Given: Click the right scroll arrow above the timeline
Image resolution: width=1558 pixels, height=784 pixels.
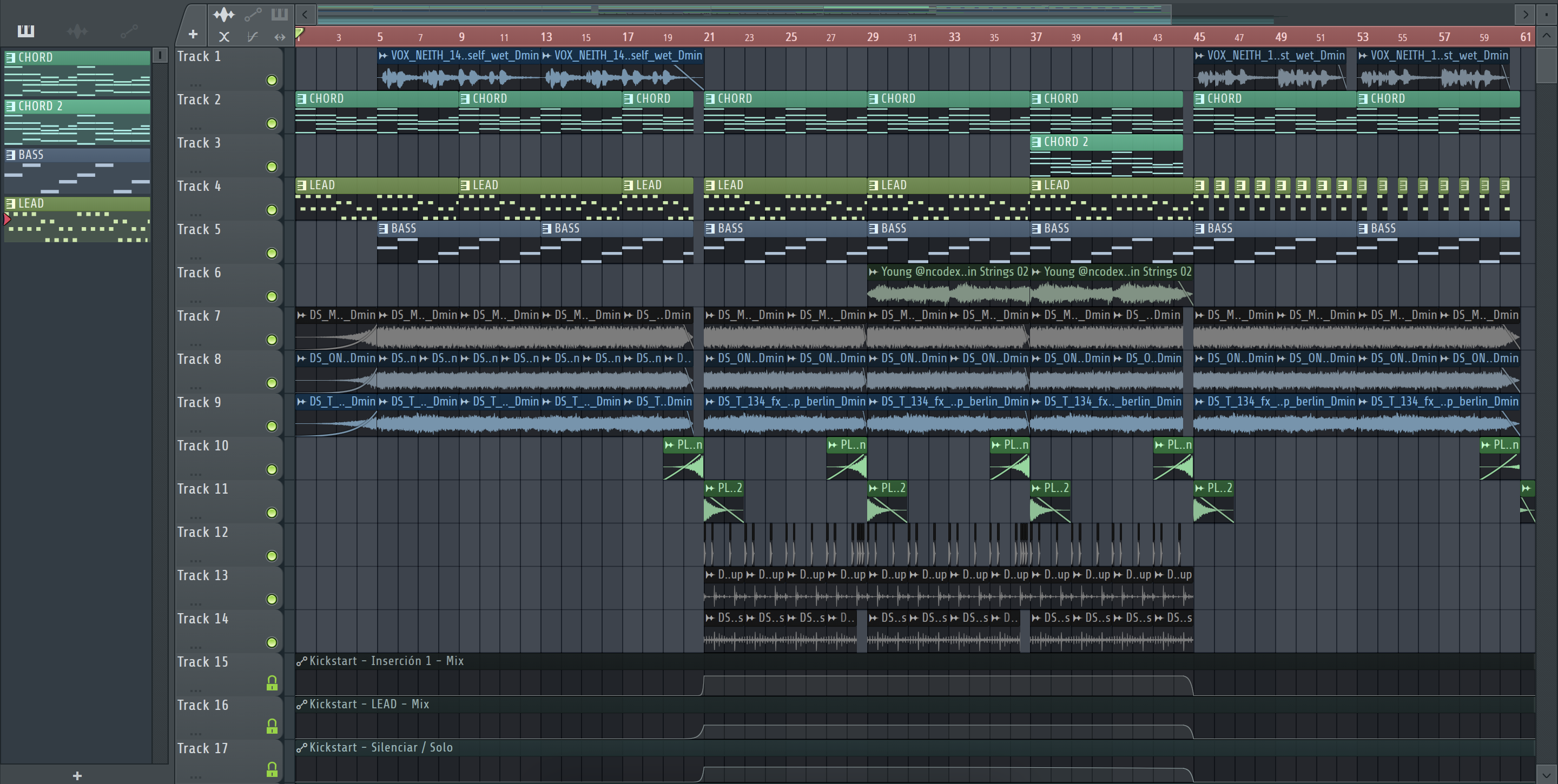Looking at the screenshot, I should tap(1526, 14).
